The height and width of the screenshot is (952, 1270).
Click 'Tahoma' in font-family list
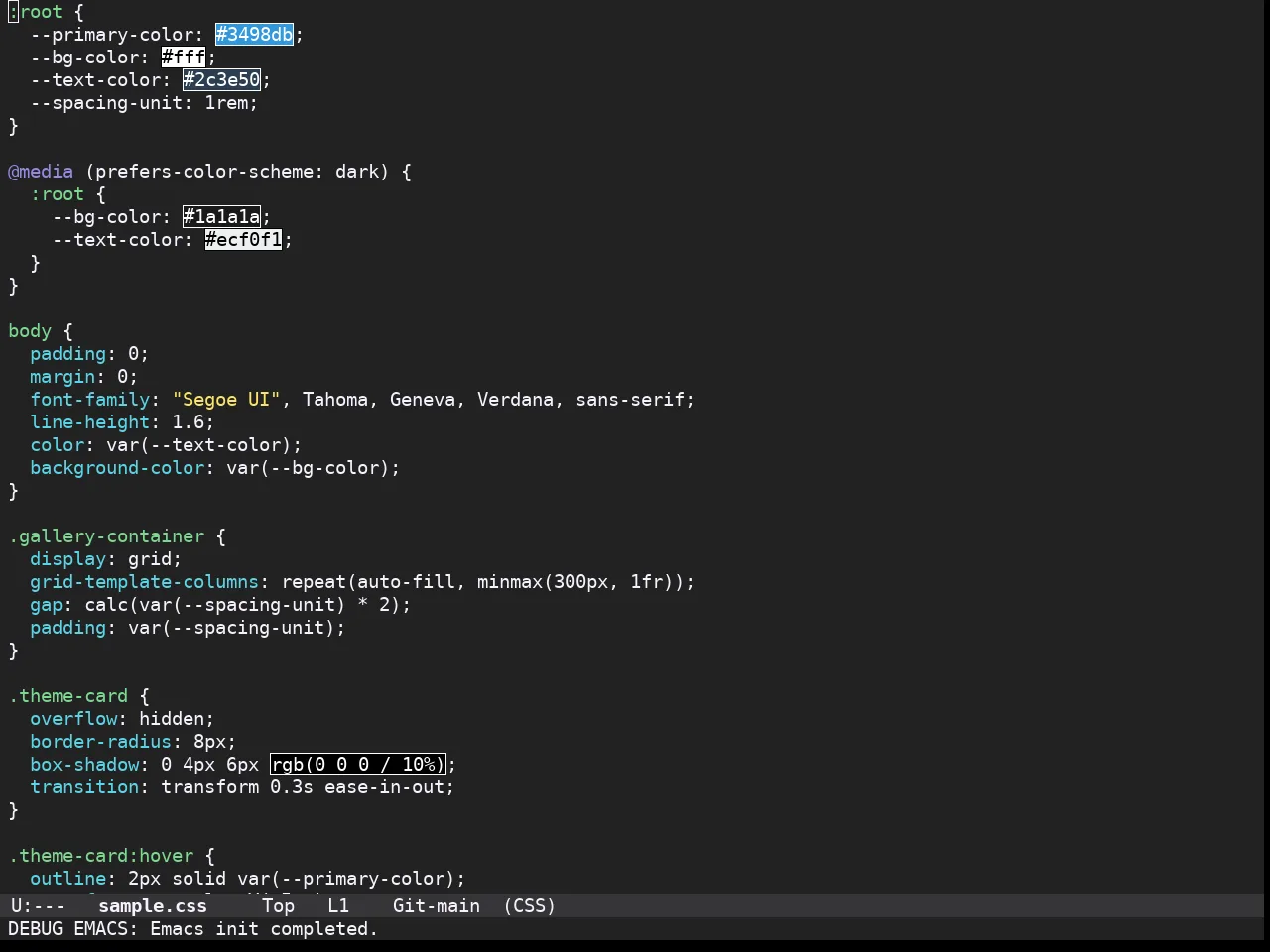point(335,400)
